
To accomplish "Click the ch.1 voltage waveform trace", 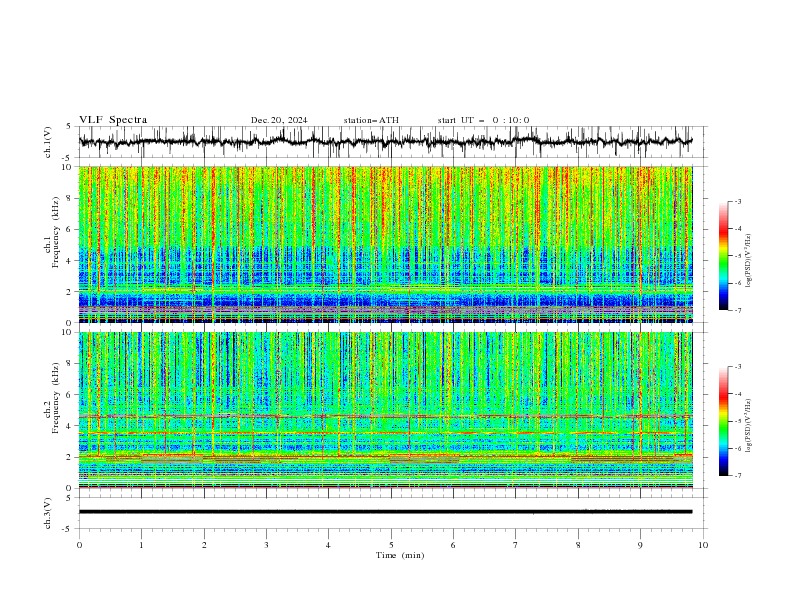I will (385, 142).
